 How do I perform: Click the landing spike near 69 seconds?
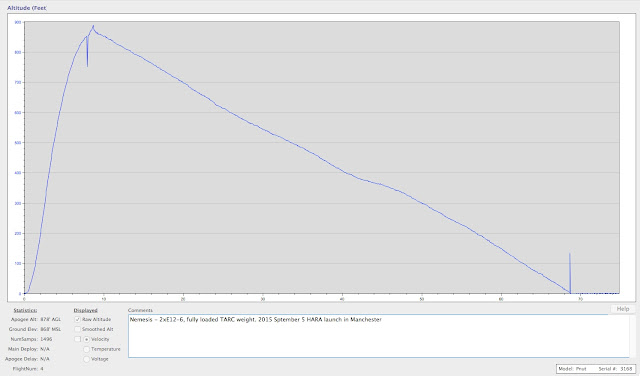point(570,272)
